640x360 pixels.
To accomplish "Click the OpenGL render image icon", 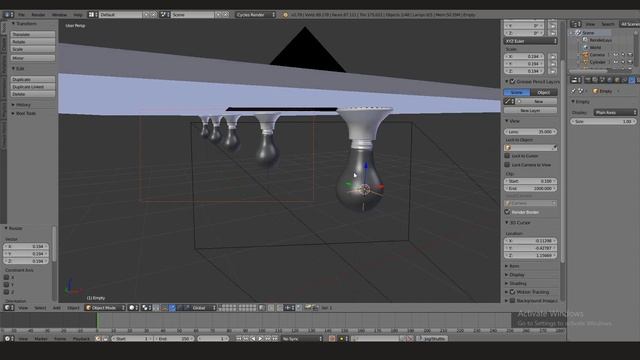I will tap(308, 308).
